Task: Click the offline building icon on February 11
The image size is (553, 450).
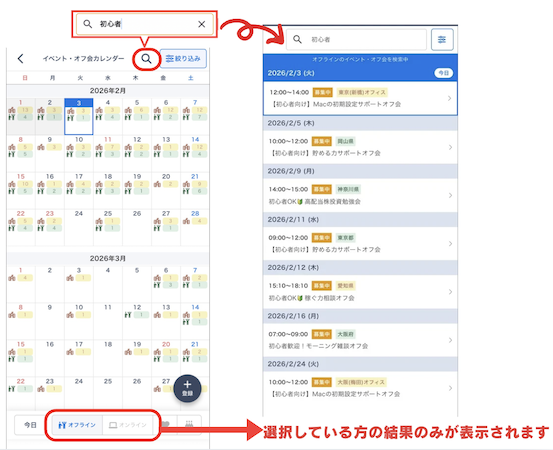Action: [99, 147]
